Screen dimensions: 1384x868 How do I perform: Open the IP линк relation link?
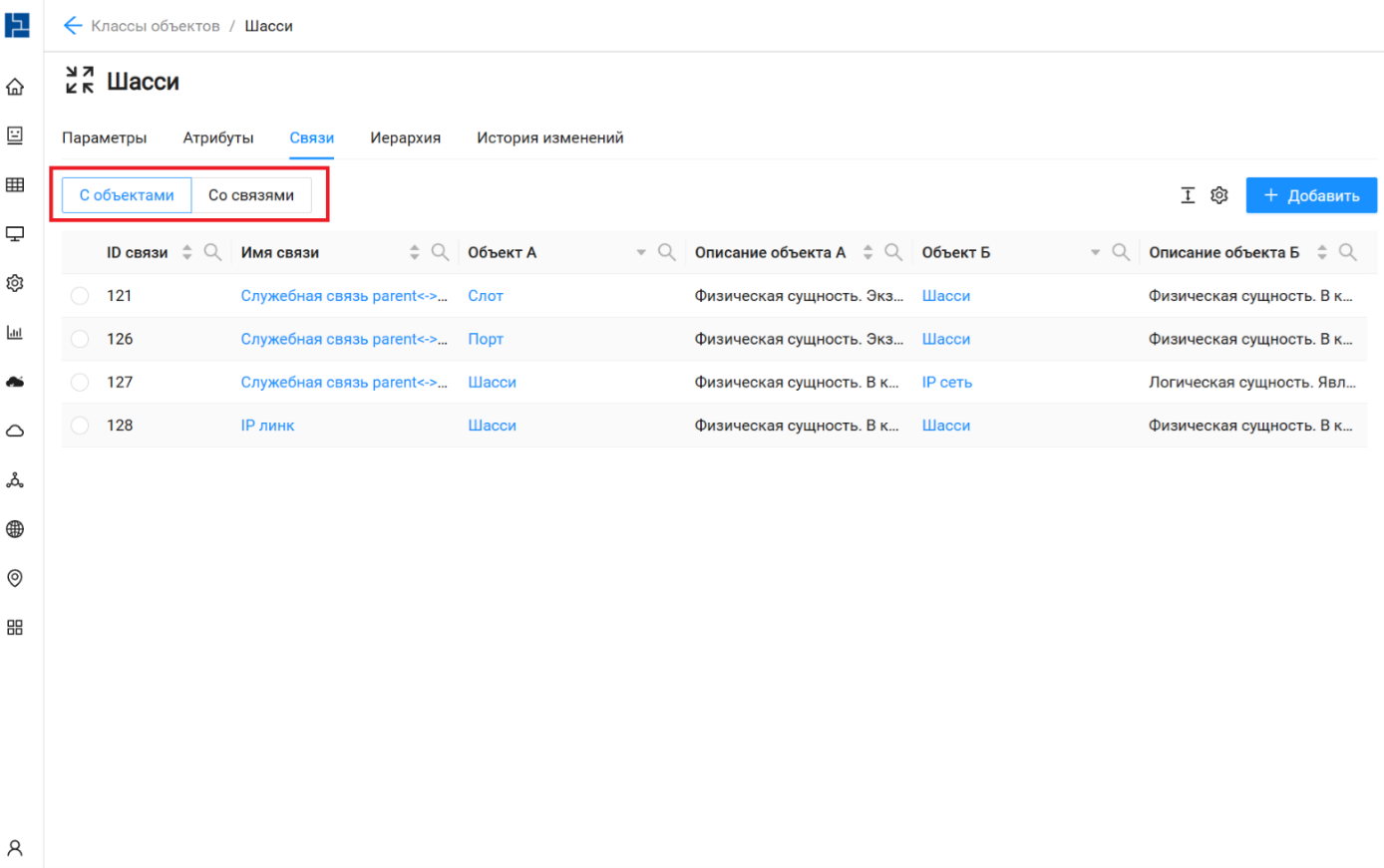point(267,426)
